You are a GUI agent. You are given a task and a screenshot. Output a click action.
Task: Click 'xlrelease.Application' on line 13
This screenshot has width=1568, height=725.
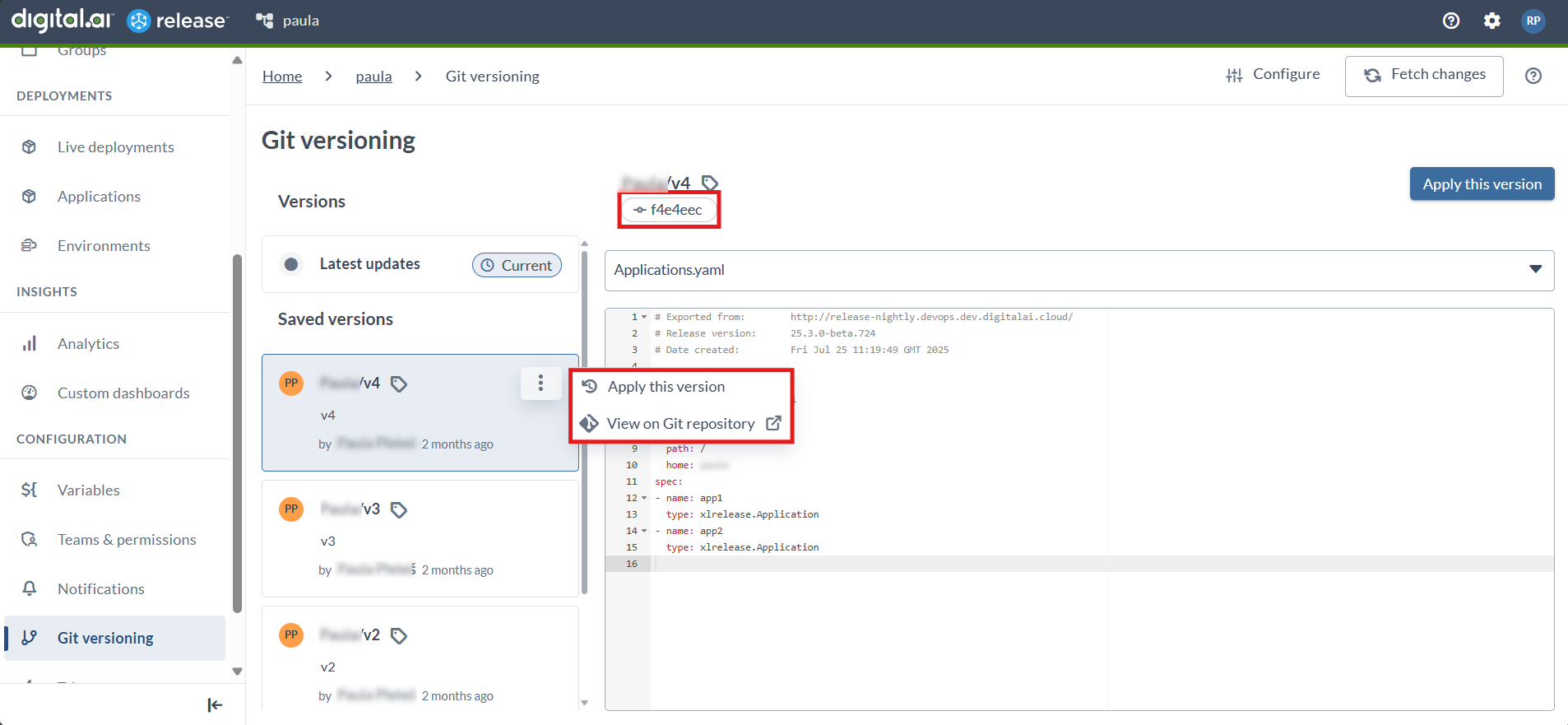759,514
